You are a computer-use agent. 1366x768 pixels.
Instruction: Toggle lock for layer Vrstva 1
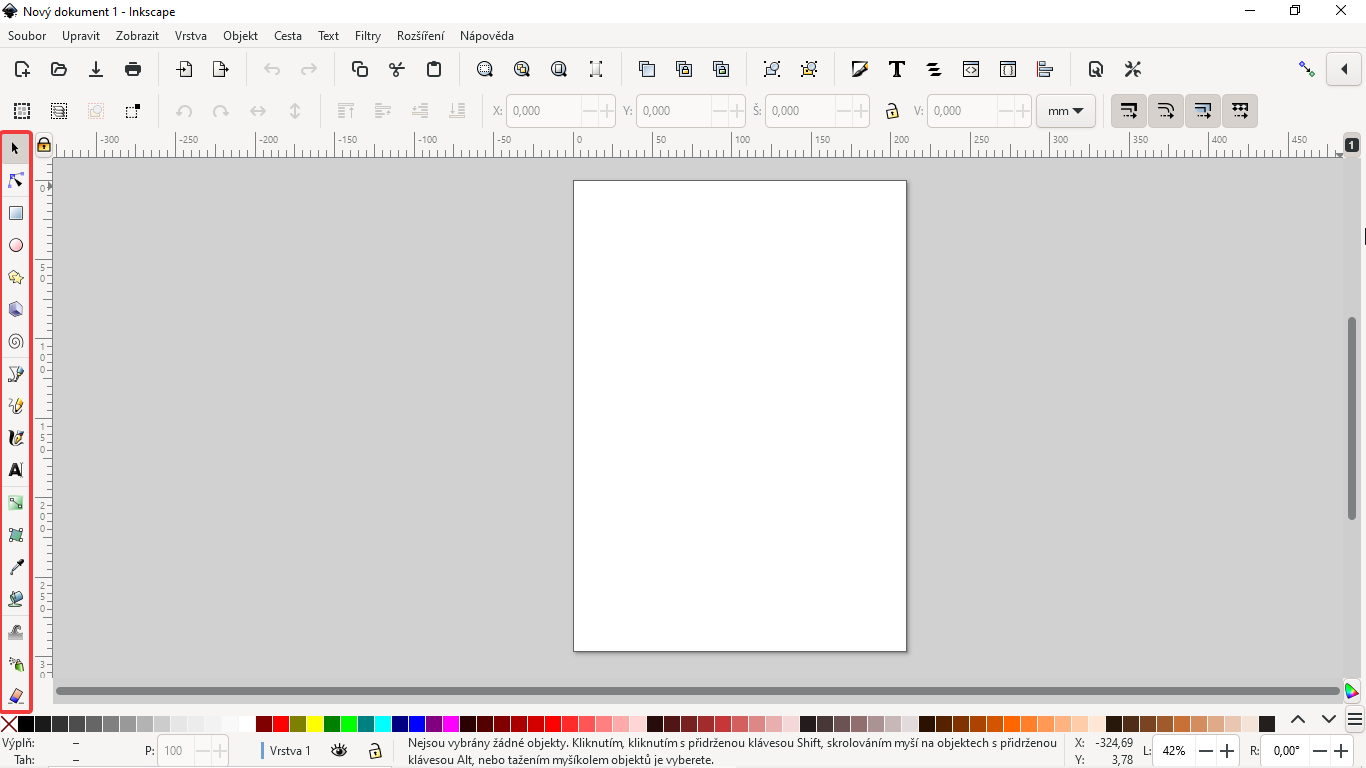375,750
